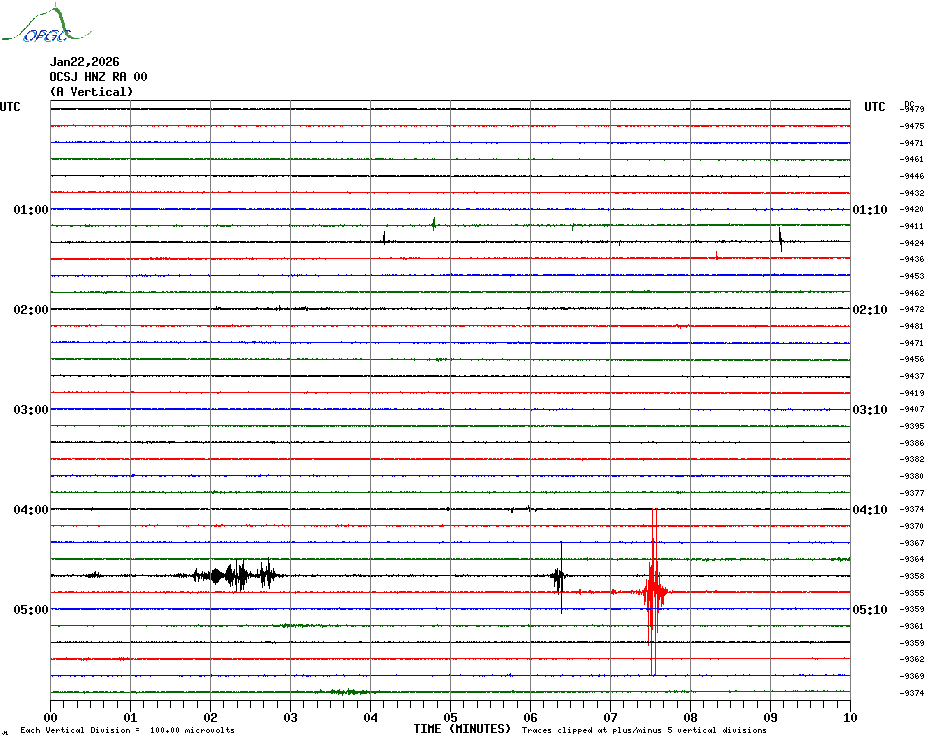
Task: Click the DC offset value -9456
Action: pos(912,360)
